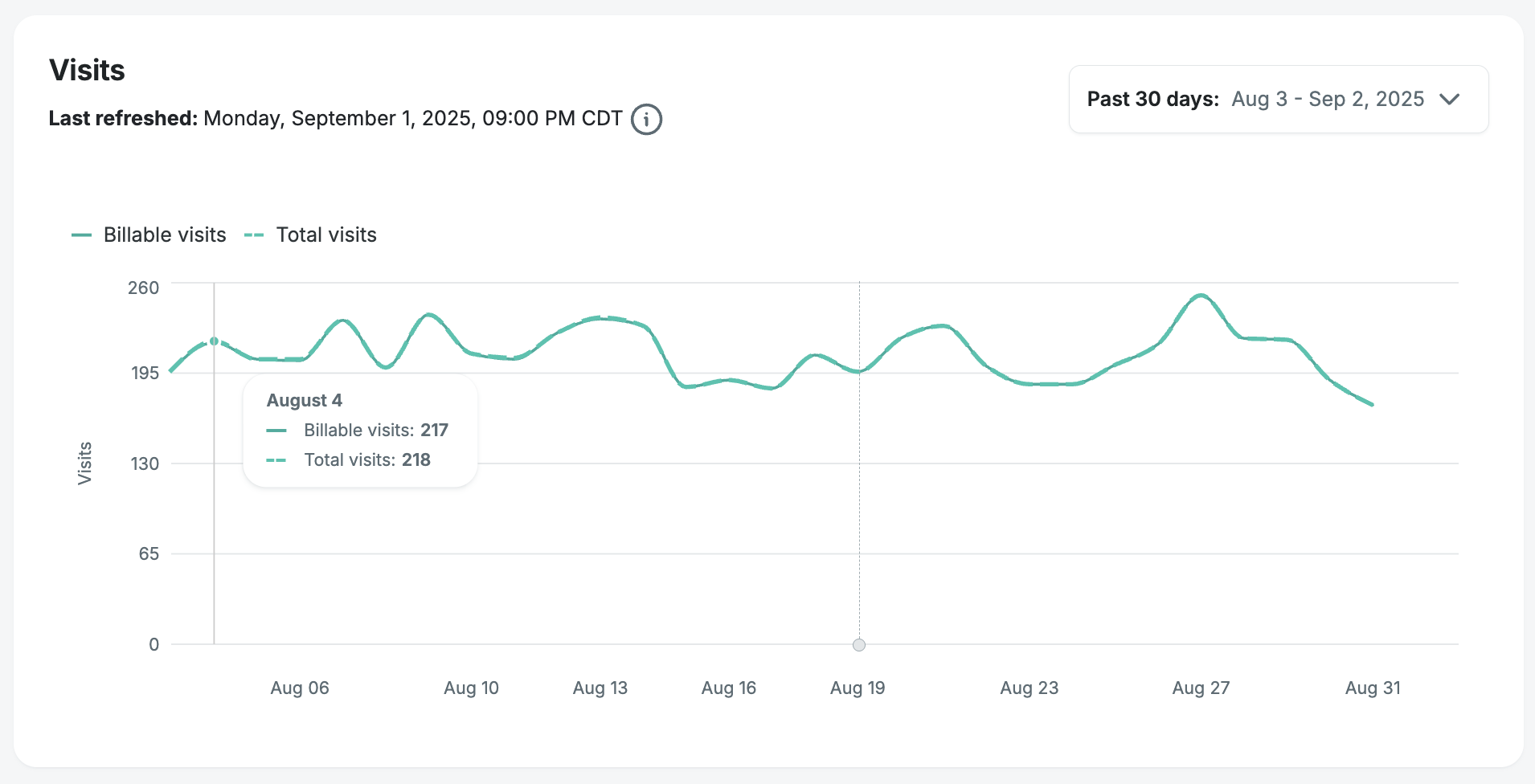Click the Visits chart heading

click(87, 71)
